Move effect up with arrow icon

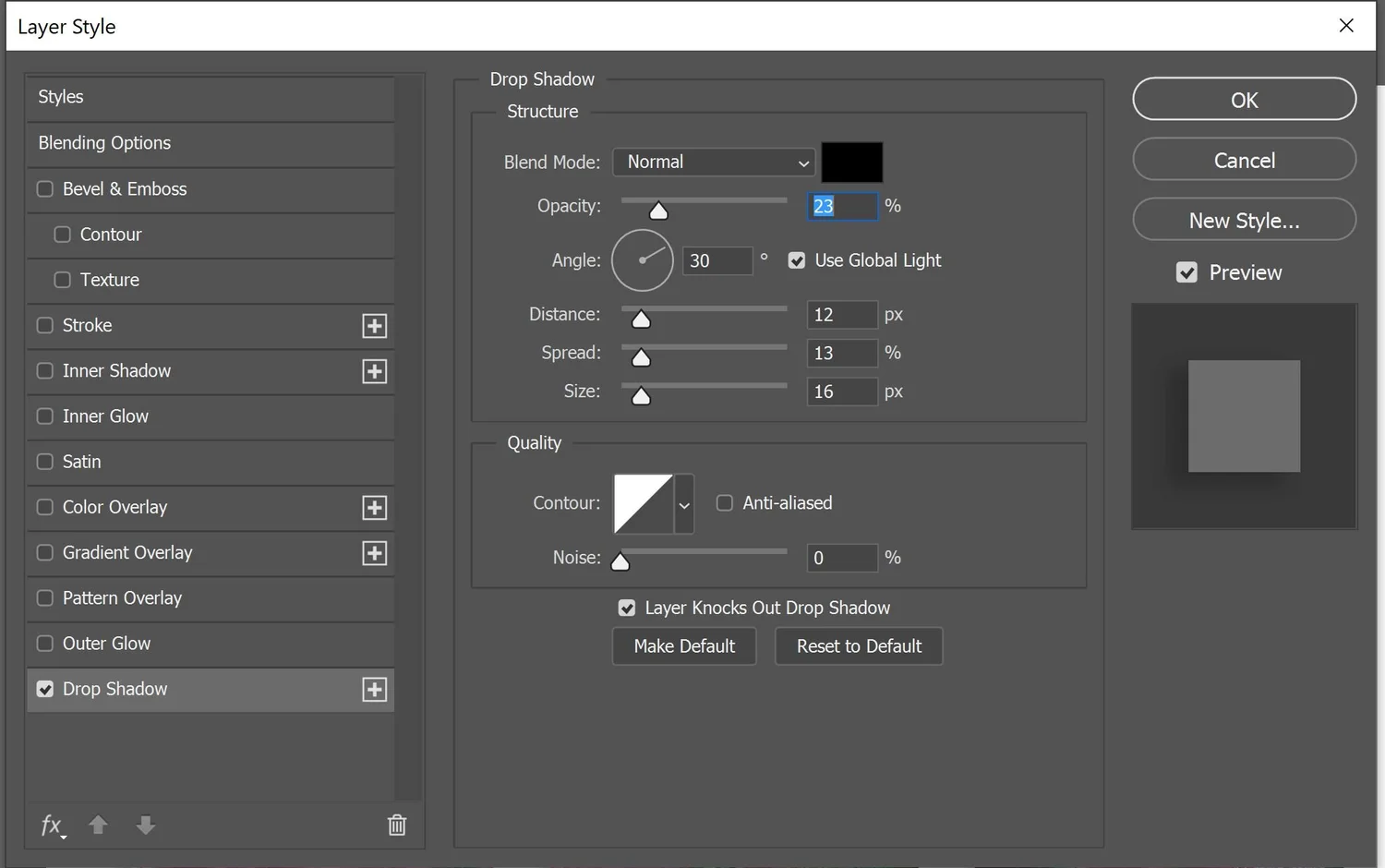[x=98, y=825]
